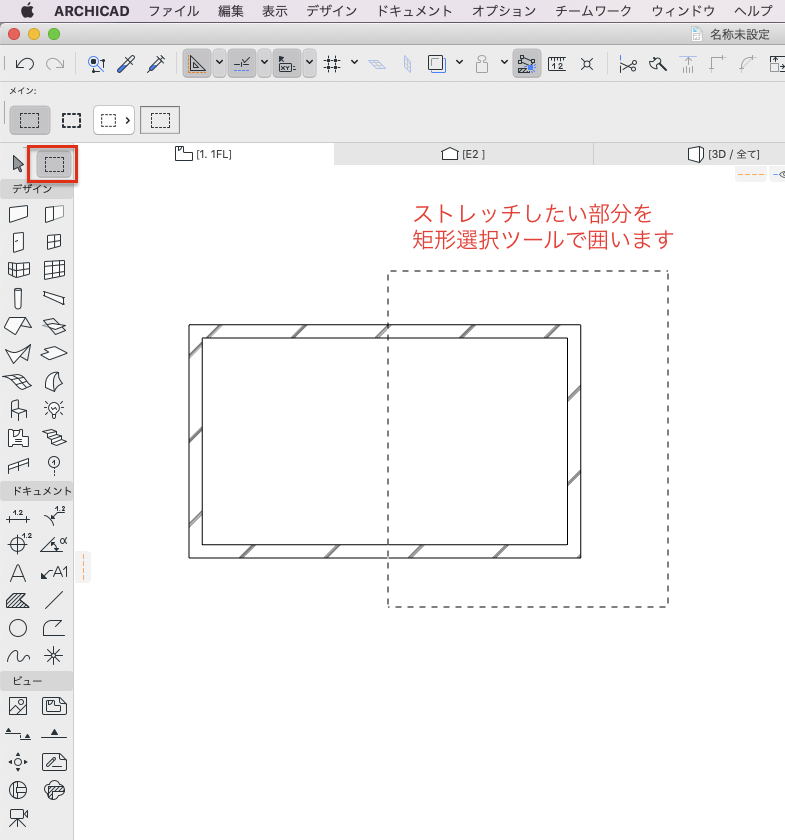Select the Column tool
Viewport: 785px width, 840px height.
click(18, 298)
